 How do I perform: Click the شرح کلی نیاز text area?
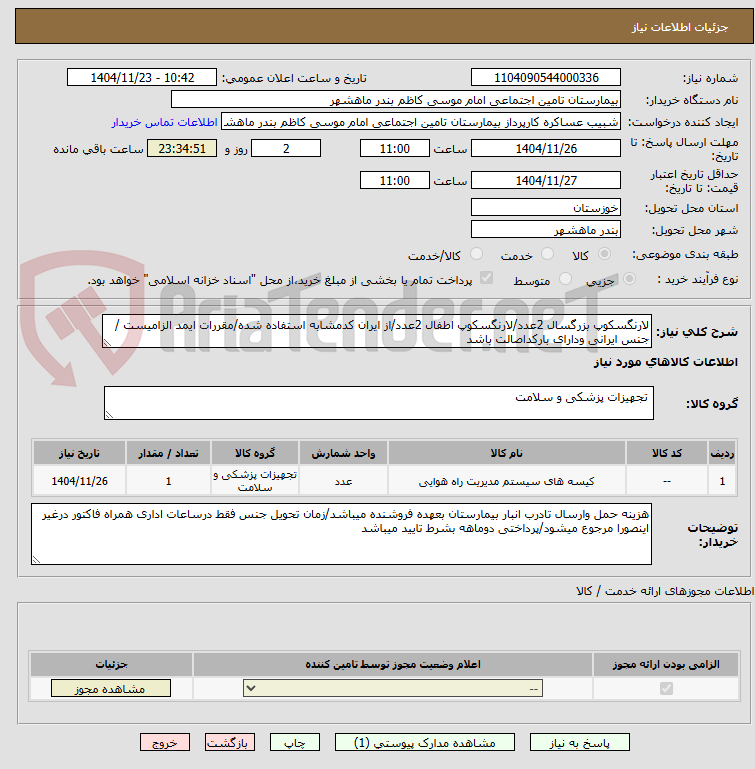(377, 332)
